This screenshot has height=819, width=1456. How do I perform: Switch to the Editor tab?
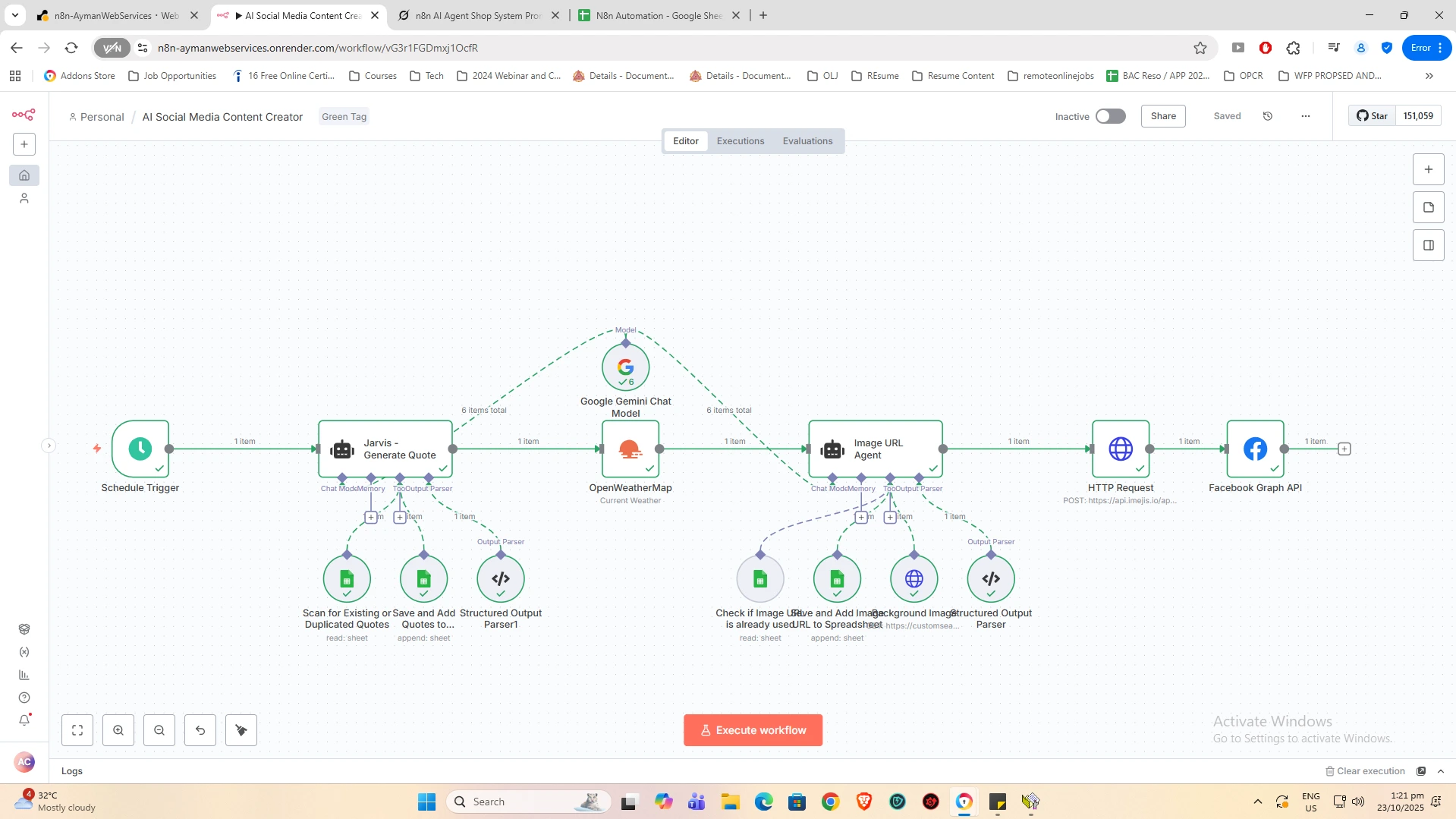click(x=686, y=141)
